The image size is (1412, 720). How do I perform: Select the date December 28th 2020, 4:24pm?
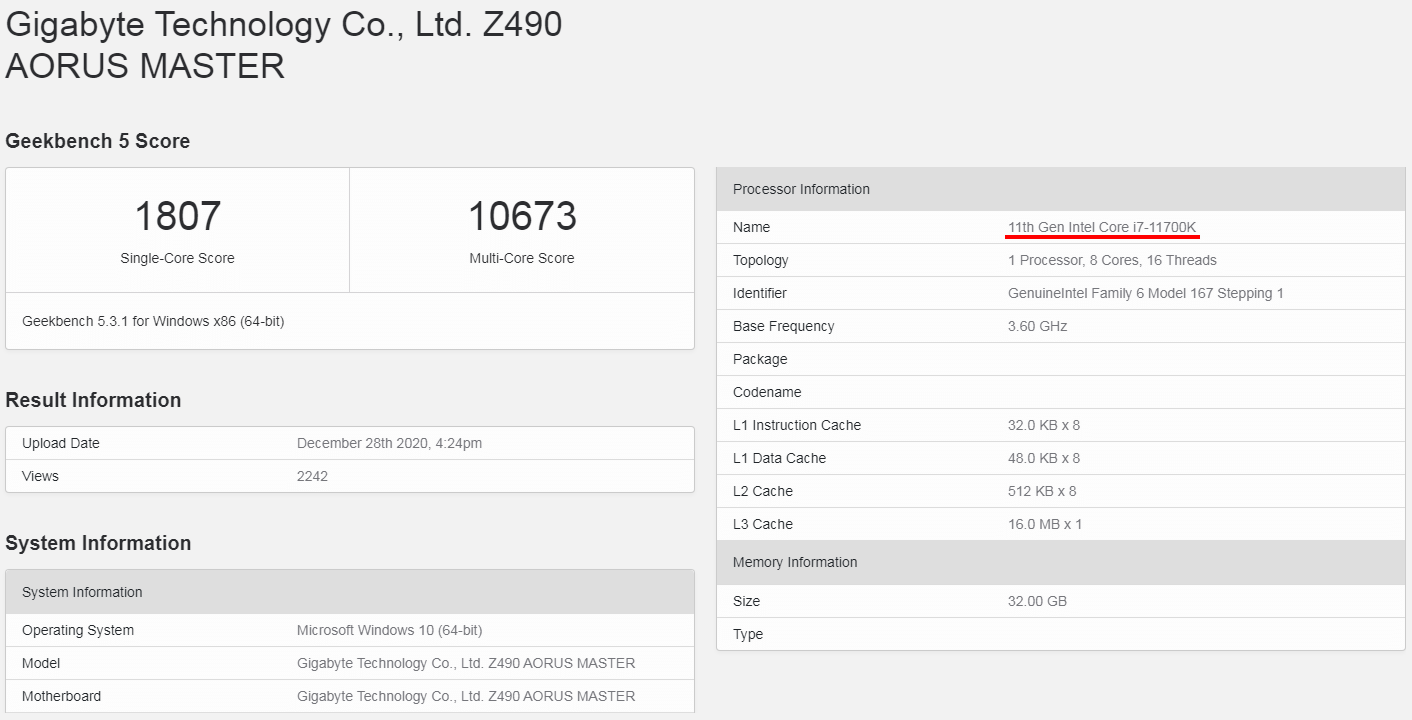click(x=389, y=443)
